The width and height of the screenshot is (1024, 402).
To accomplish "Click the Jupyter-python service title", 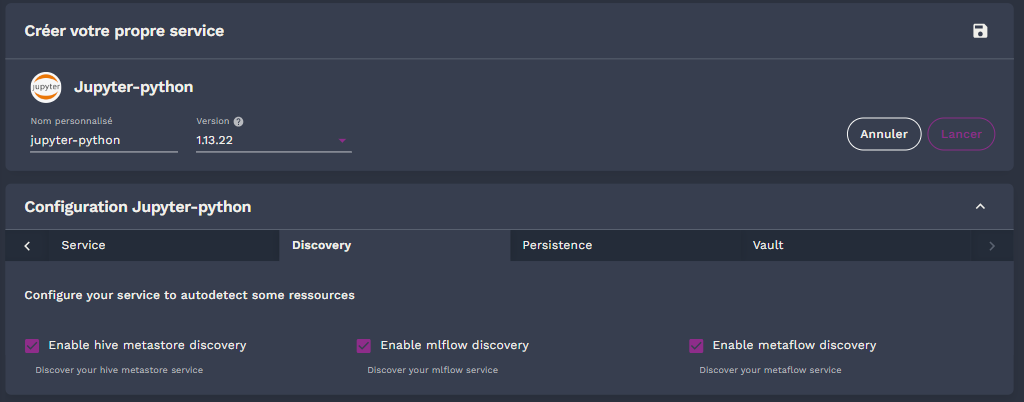I will coord(134,87).
